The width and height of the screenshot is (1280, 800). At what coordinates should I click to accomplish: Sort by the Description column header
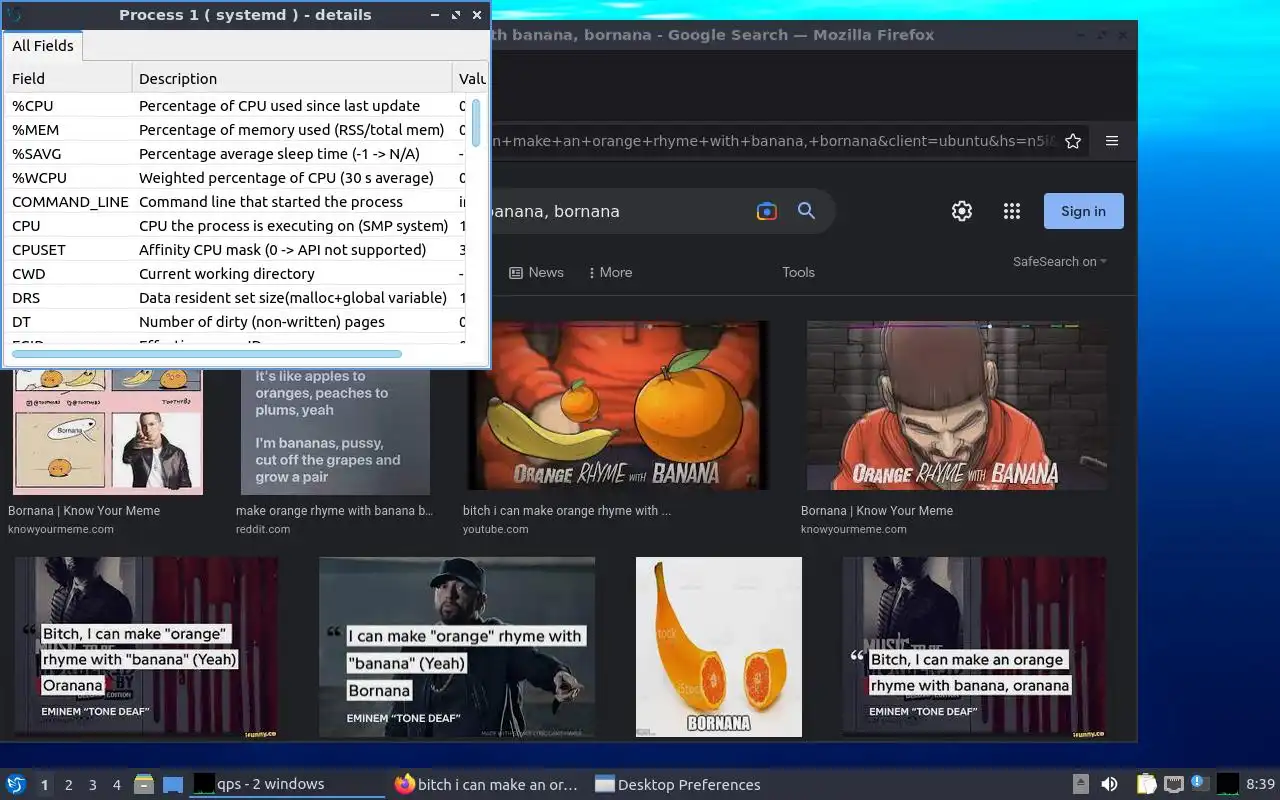point(292,78)
